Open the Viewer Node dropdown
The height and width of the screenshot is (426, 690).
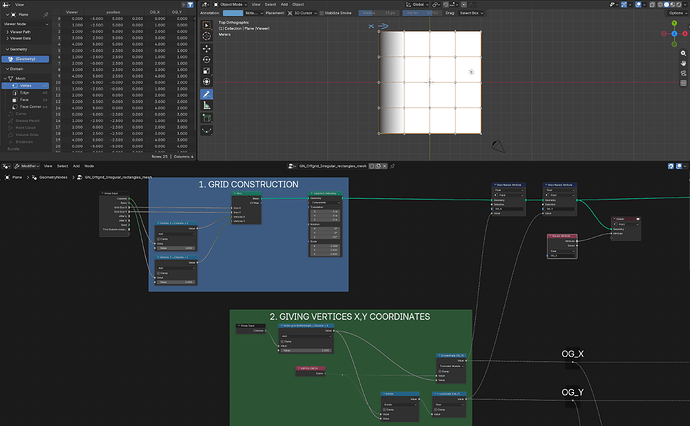(x=26, y=24)
